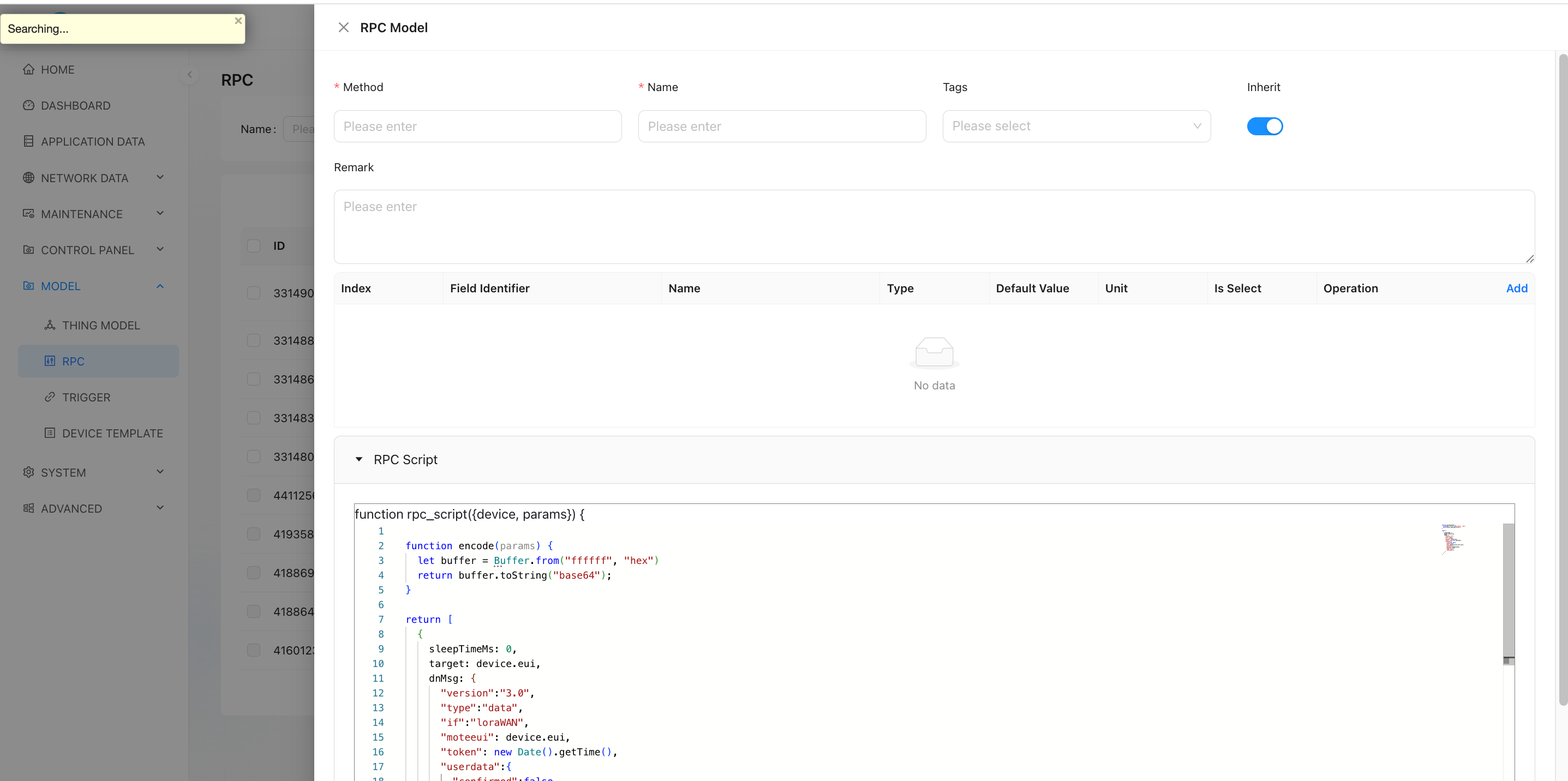Turn off the Inherit switch
This screenshot has width=1568, height=781.
tap(1264, 126)
